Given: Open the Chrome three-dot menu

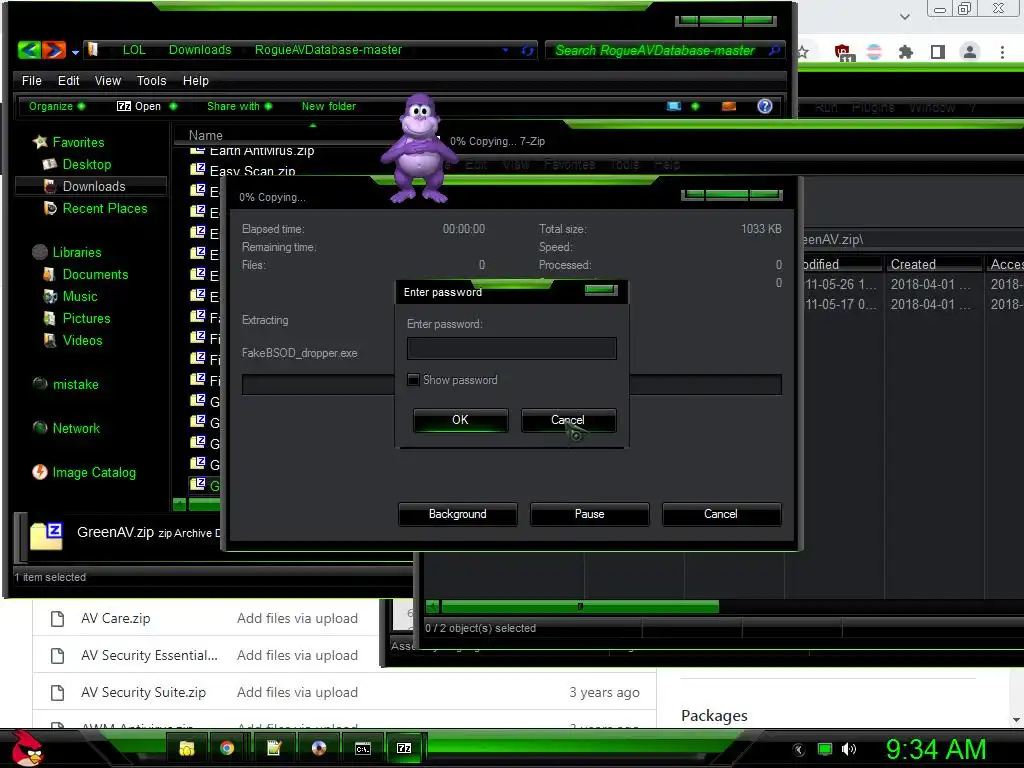Looking at the screenshot, I should pyautogui.click(x=1002, y=52).
